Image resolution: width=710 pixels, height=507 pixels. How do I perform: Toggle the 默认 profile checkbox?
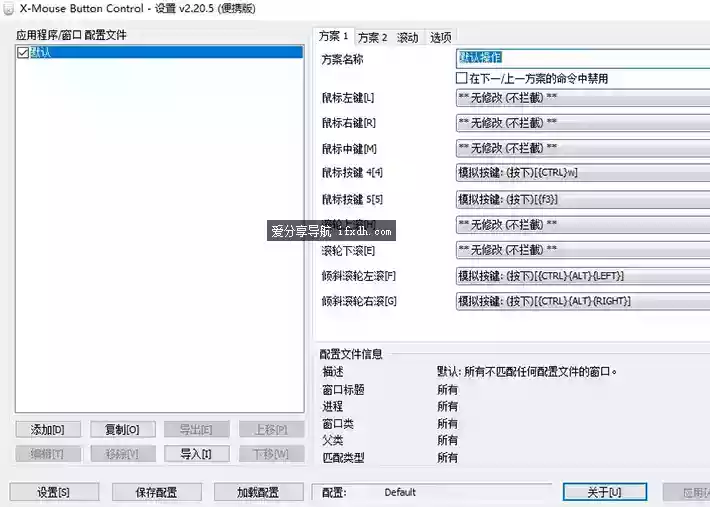(x=23, y=53)
